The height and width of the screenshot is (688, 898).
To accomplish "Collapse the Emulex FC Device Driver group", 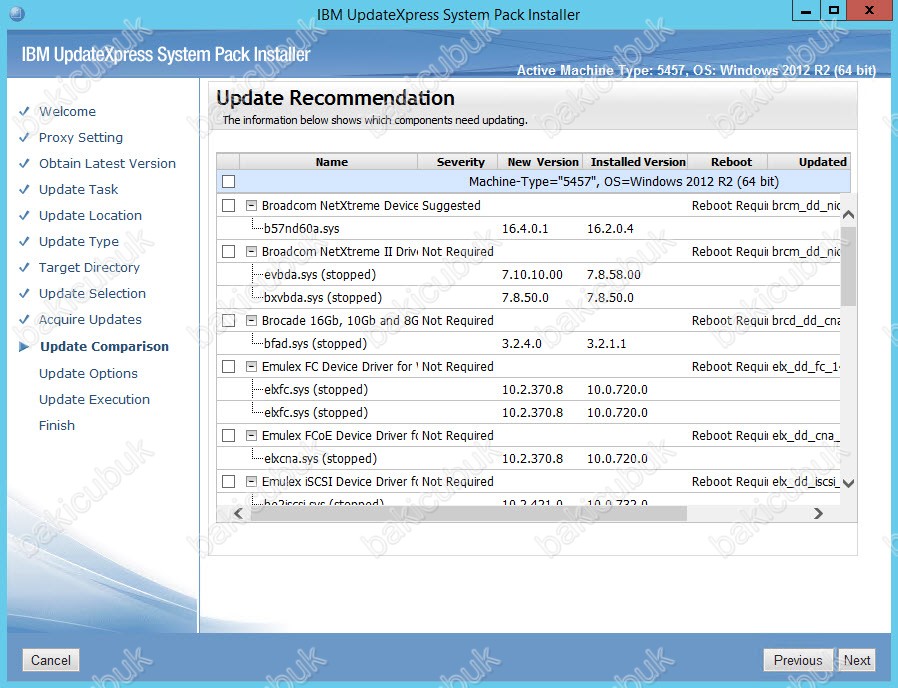I will point(251,367).
